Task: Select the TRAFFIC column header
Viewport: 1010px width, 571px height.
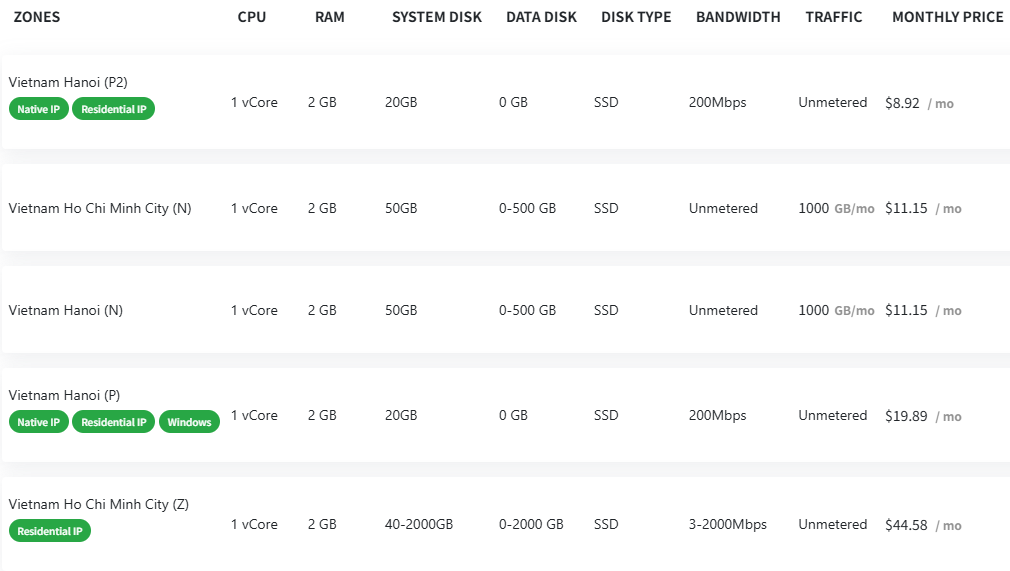Action: 834,17
